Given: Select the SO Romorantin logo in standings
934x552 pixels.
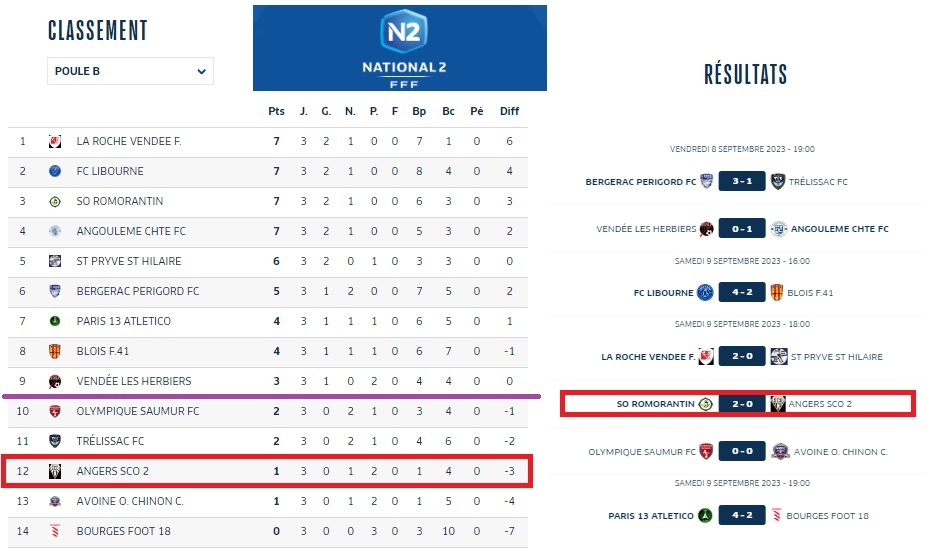Looking at the screenshot, I should point(55,201).
